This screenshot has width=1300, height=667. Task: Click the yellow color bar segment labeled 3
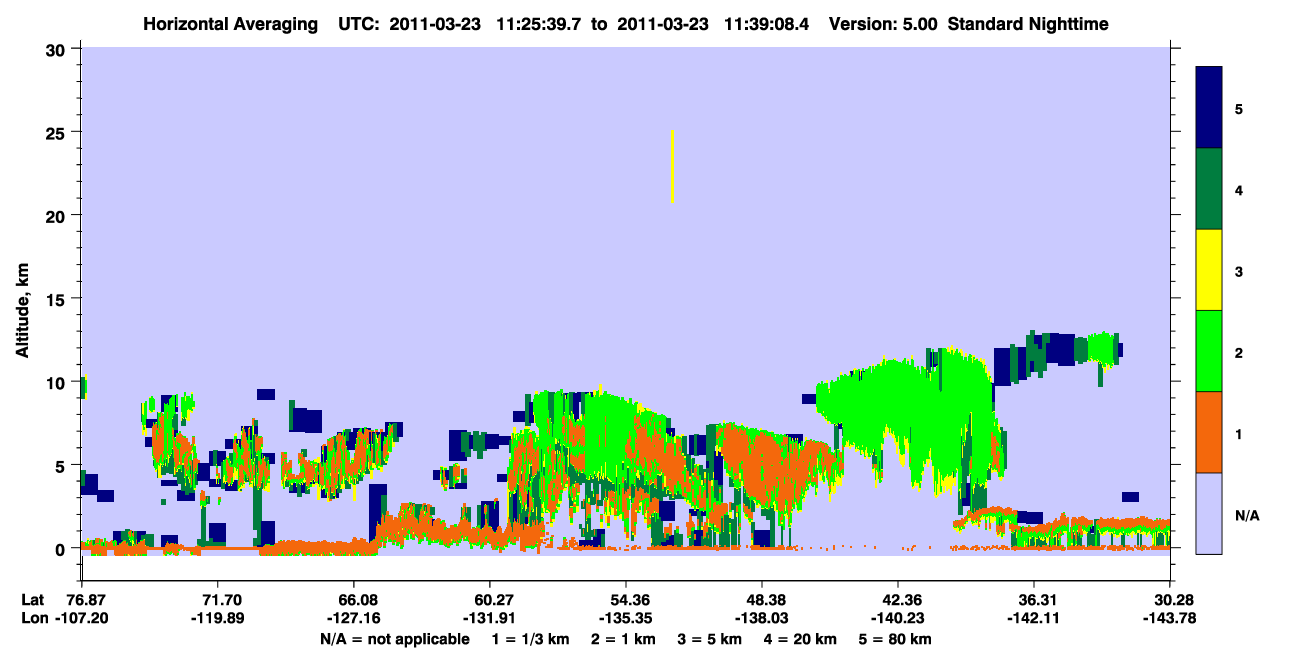click(1209, 270)
